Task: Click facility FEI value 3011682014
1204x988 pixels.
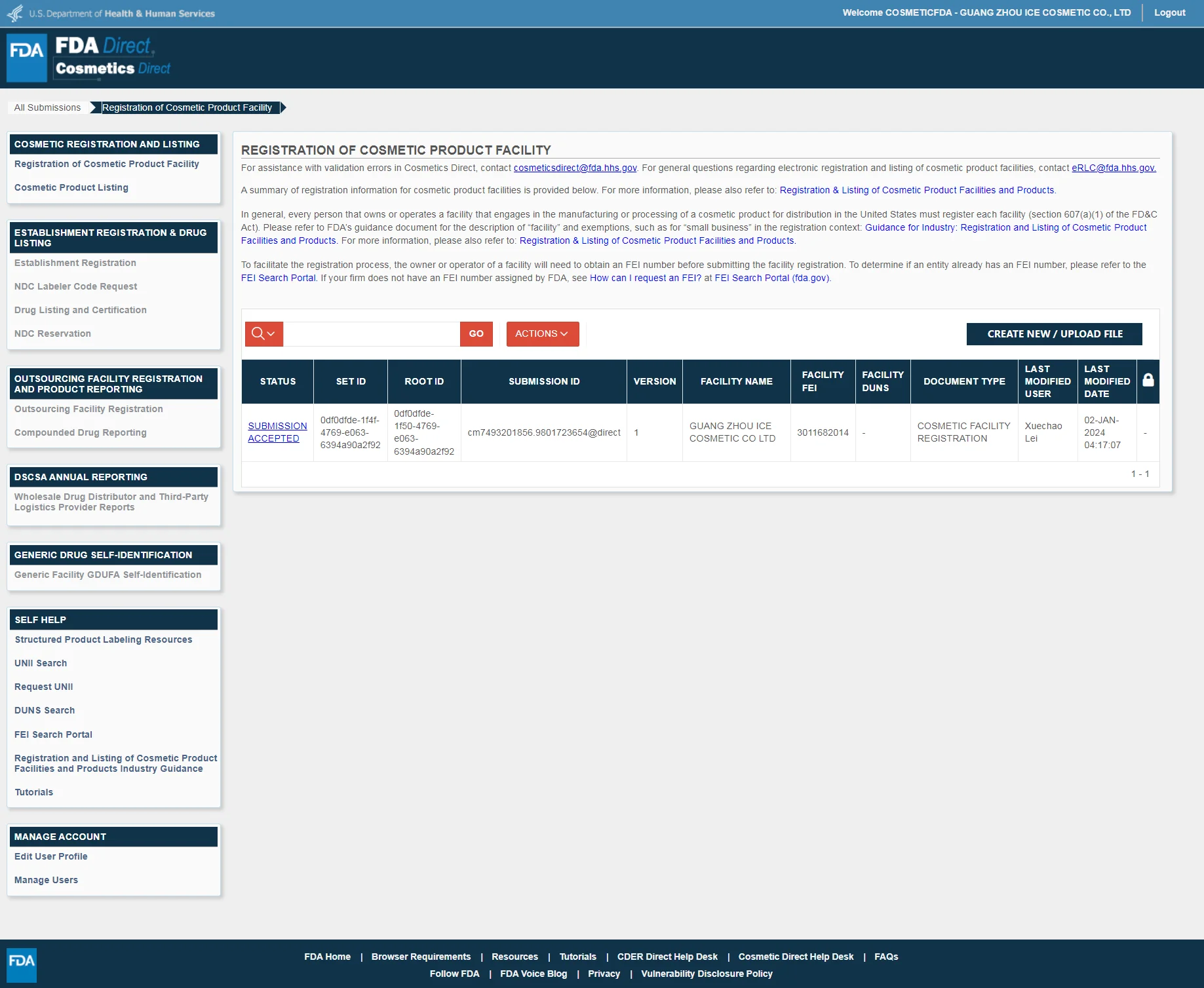Action: tap(823, 432)
